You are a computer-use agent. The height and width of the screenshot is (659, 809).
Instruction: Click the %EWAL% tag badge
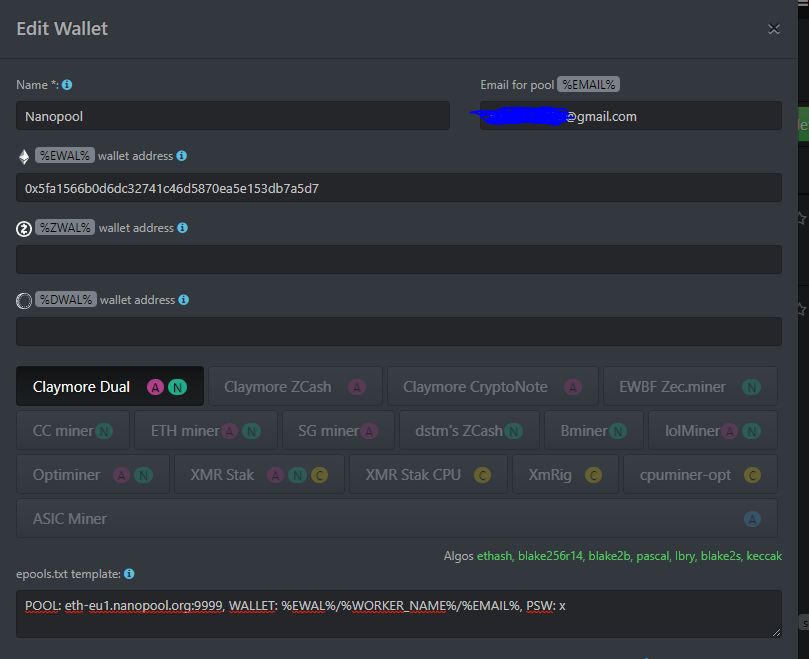tap(65, 155)
